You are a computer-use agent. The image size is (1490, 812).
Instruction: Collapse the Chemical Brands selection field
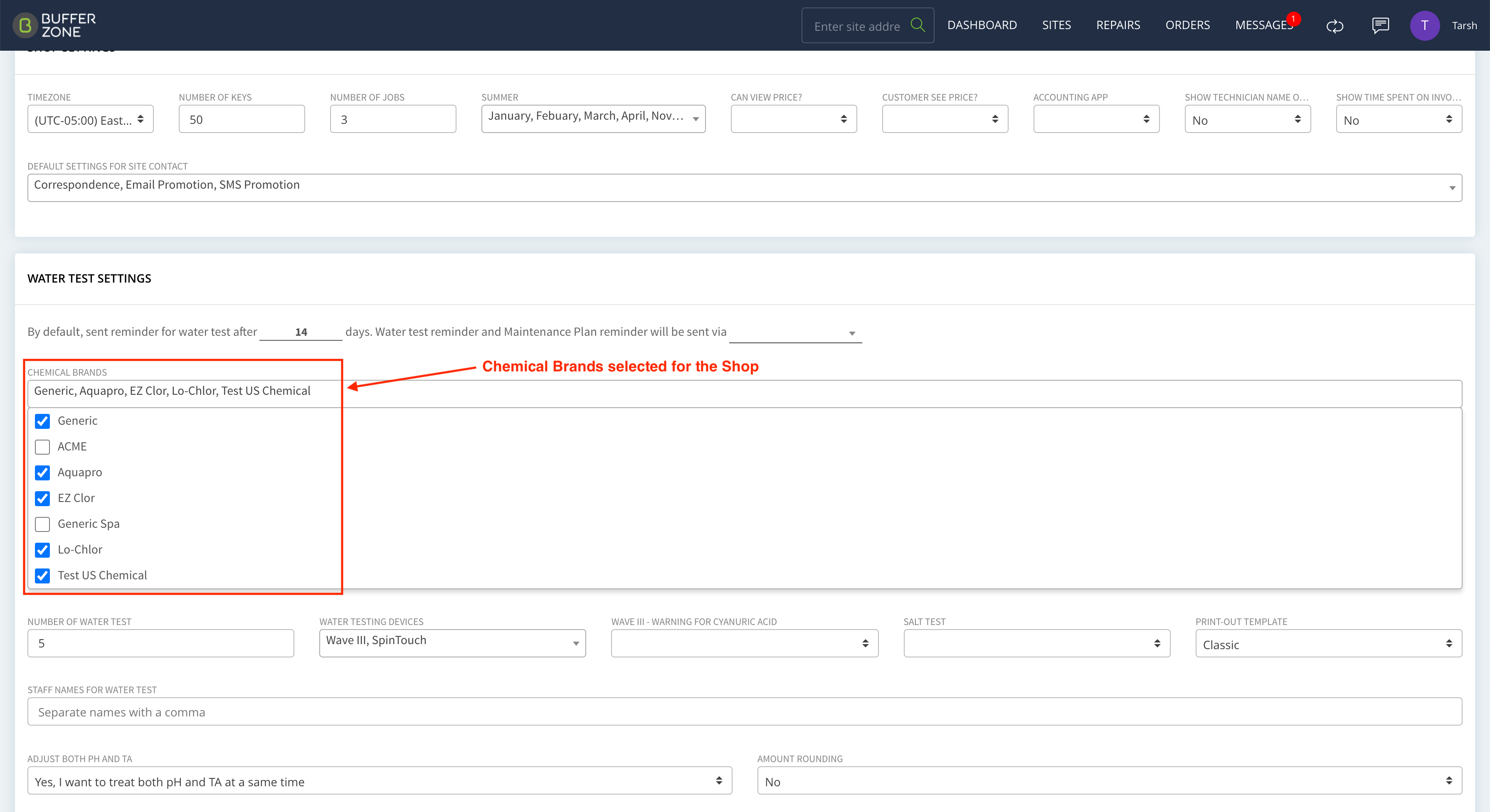[x=745, y=394]
